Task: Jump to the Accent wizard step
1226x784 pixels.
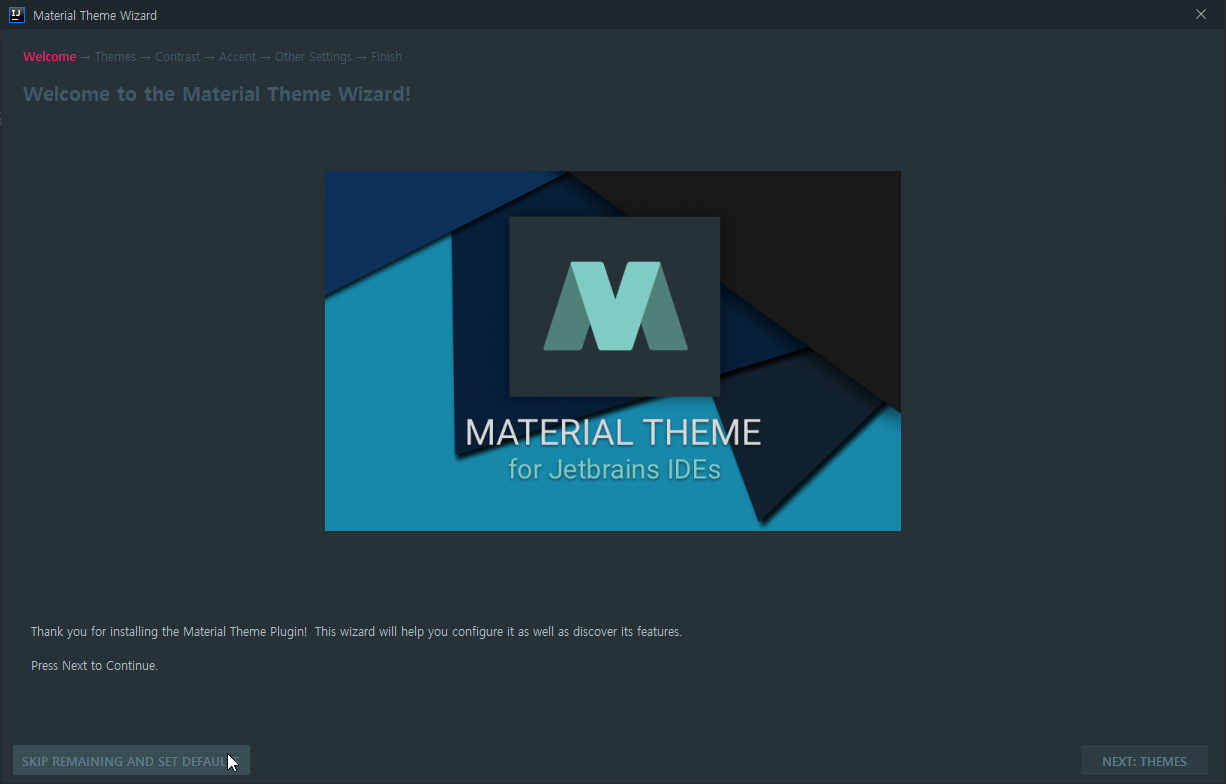Action: [x=237, y=57]
